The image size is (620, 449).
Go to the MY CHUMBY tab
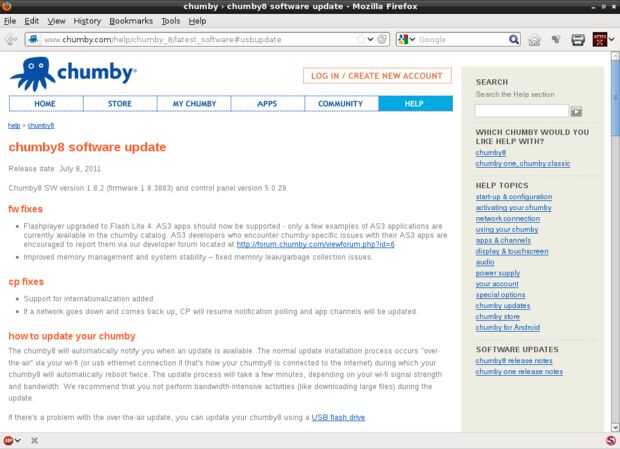194,104
